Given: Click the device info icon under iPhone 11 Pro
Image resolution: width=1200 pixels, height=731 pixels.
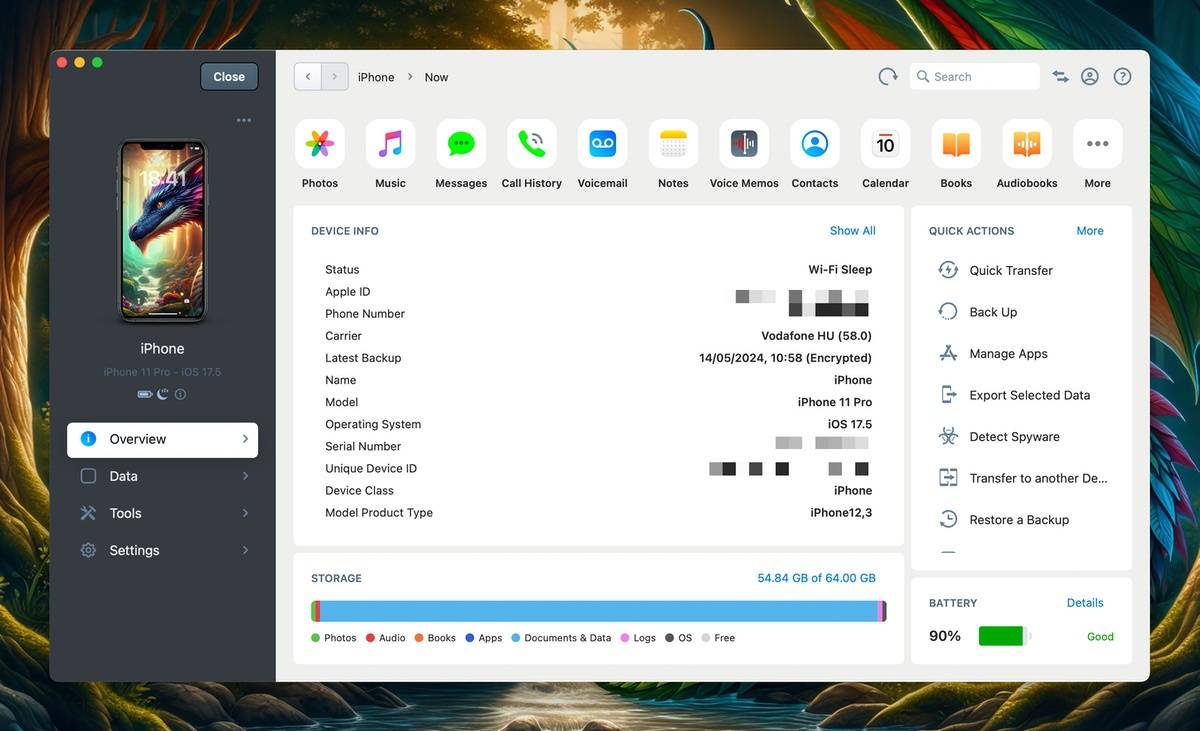Looking at the screenshot, I should tap(180, 394).
